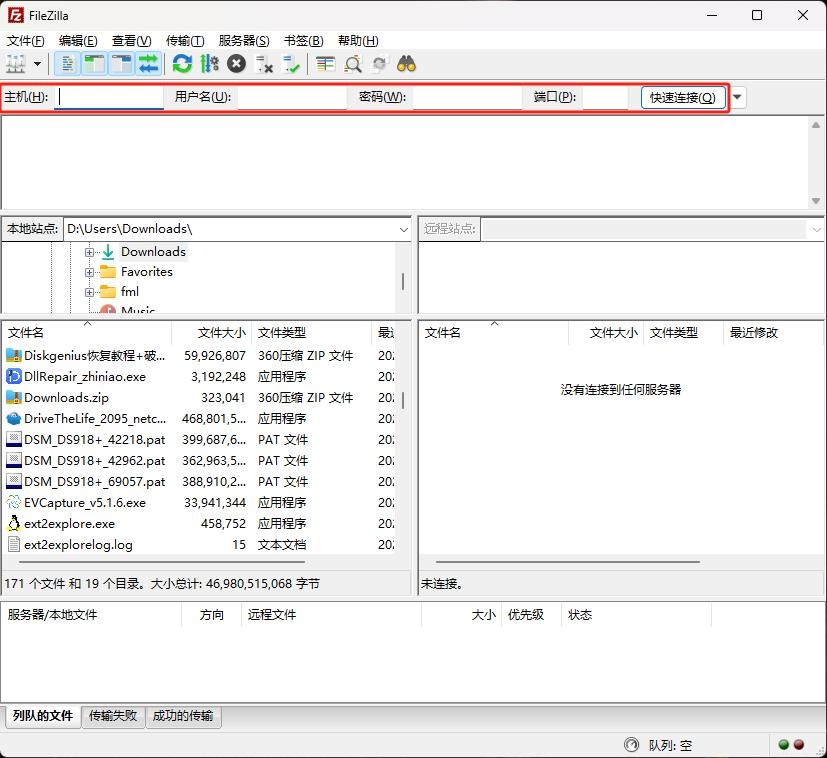Viewport: 827px width, 758px height.
Task: Select the DSM_DS918+_69057.pat file name
Action: coord(94,482)
